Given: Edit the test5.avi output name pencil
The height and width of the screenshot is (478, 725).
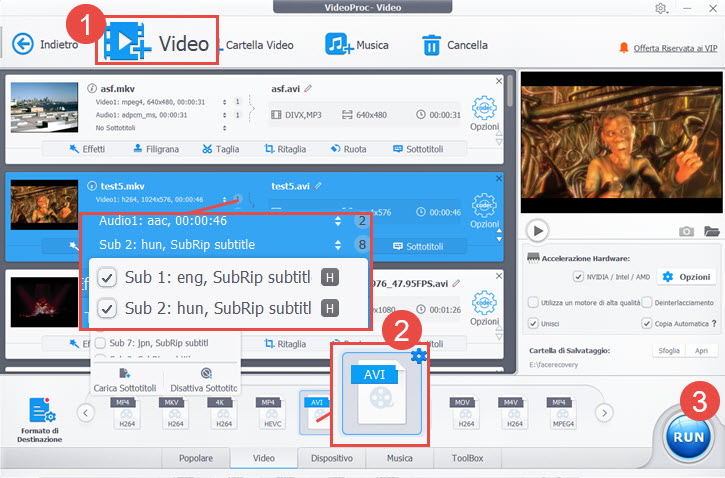Looking at the screenshot, I should point(318,186).
